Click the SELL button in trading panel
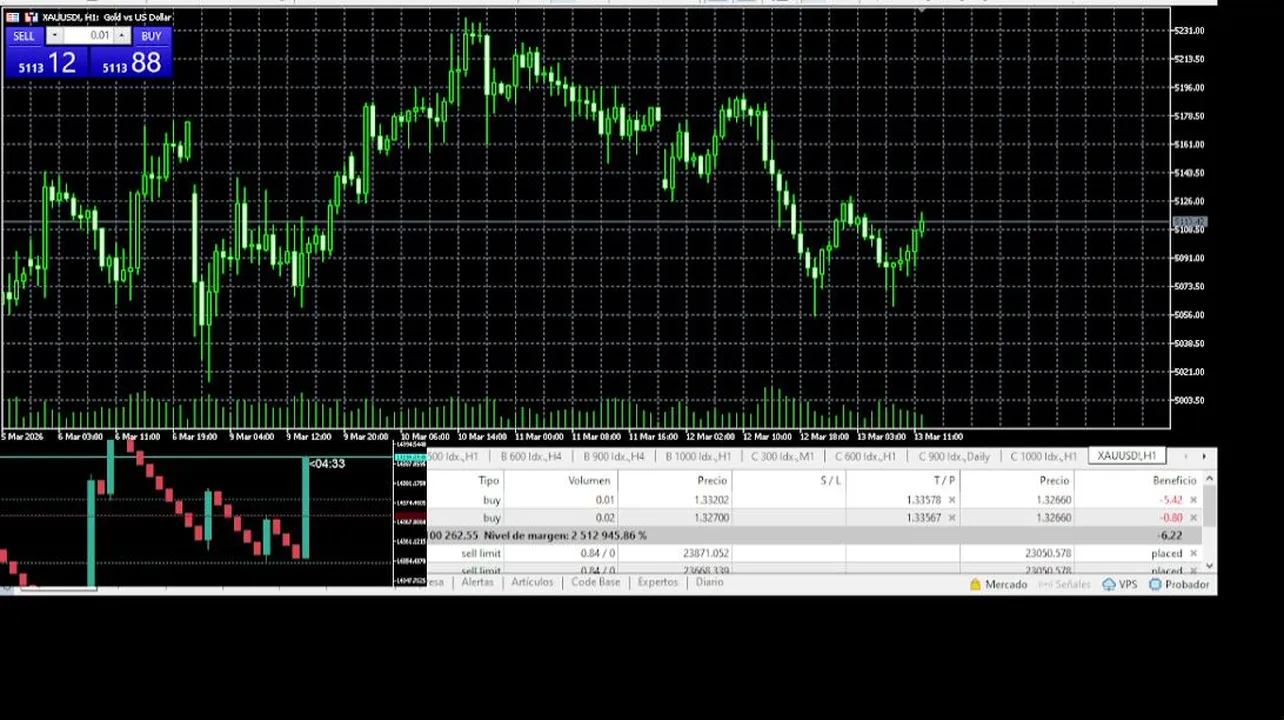This screenshot has height=720, width=1284. click(24, 36)
